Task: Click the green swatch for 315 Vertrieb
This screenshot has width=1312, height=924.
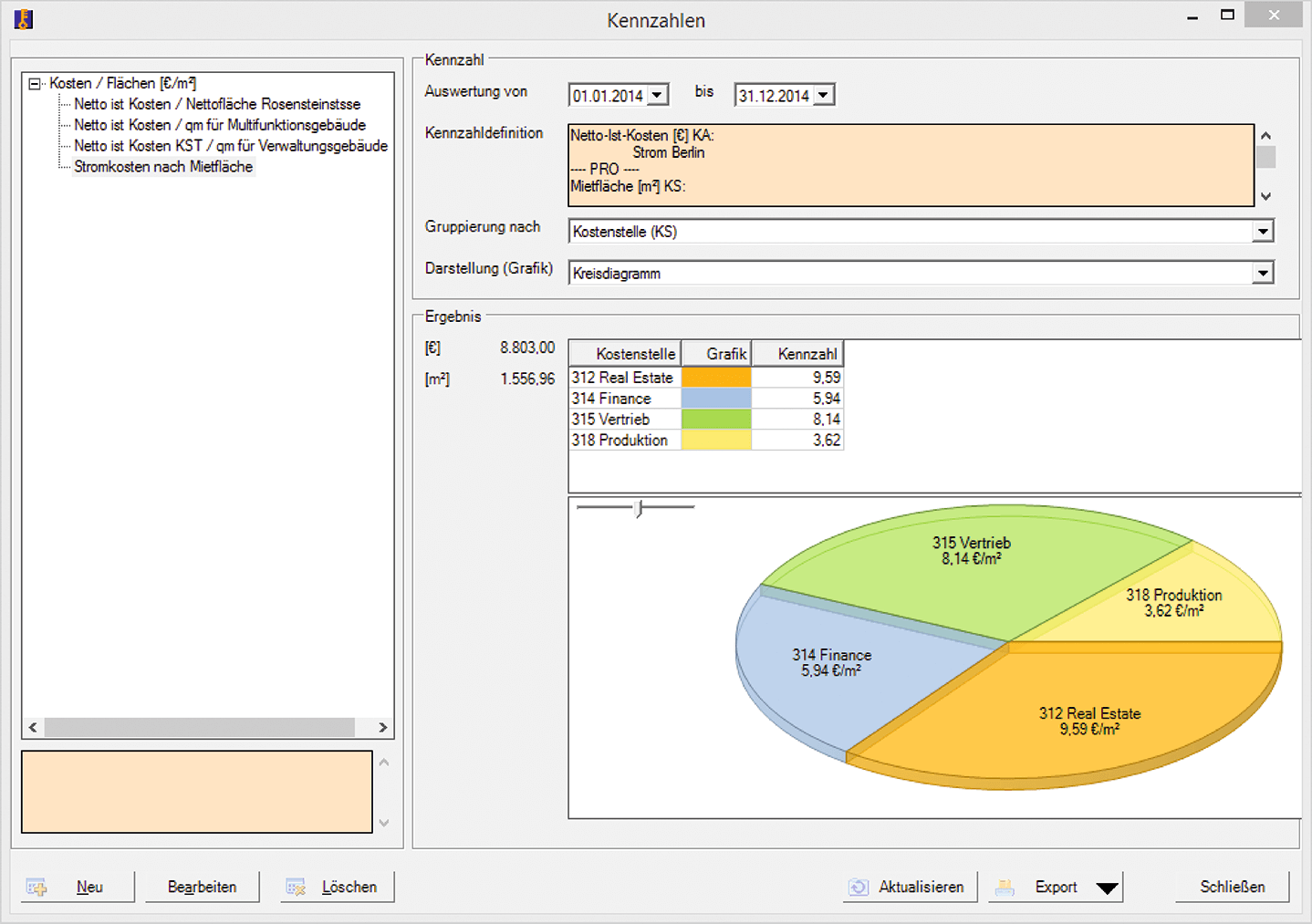Action: [716, 420]
